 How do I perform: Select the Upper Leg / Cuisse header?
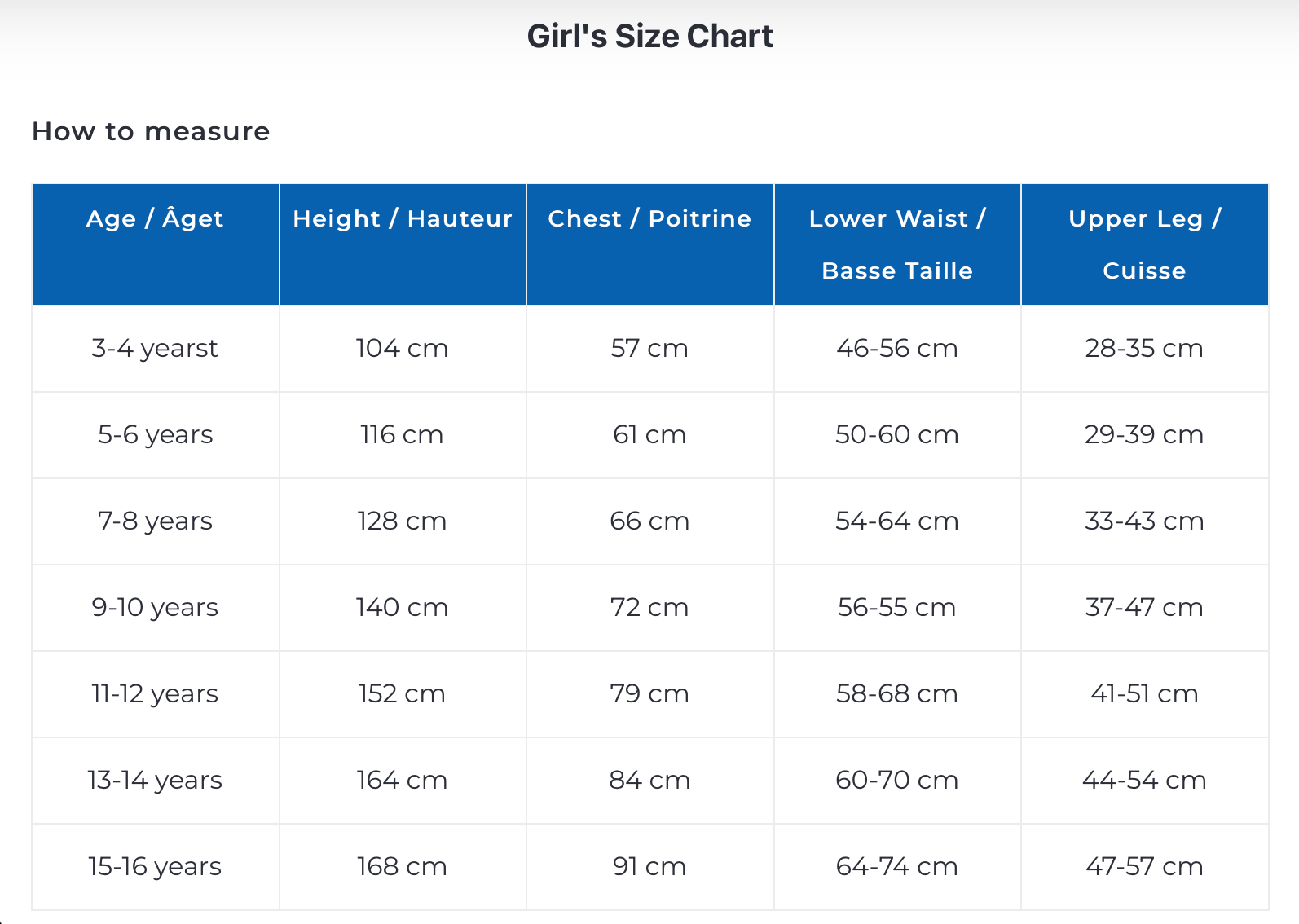[1144, 244]
